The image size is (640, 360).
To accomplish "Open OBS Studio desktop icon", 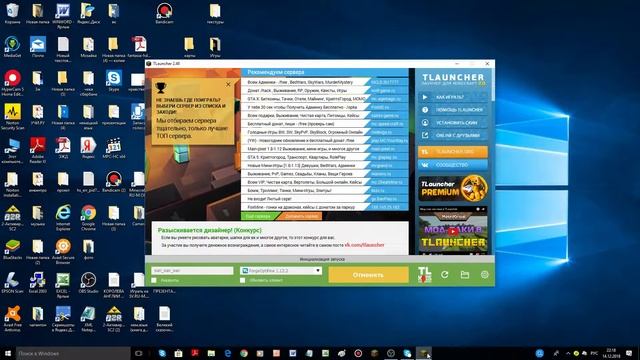I will coord(88,282).
